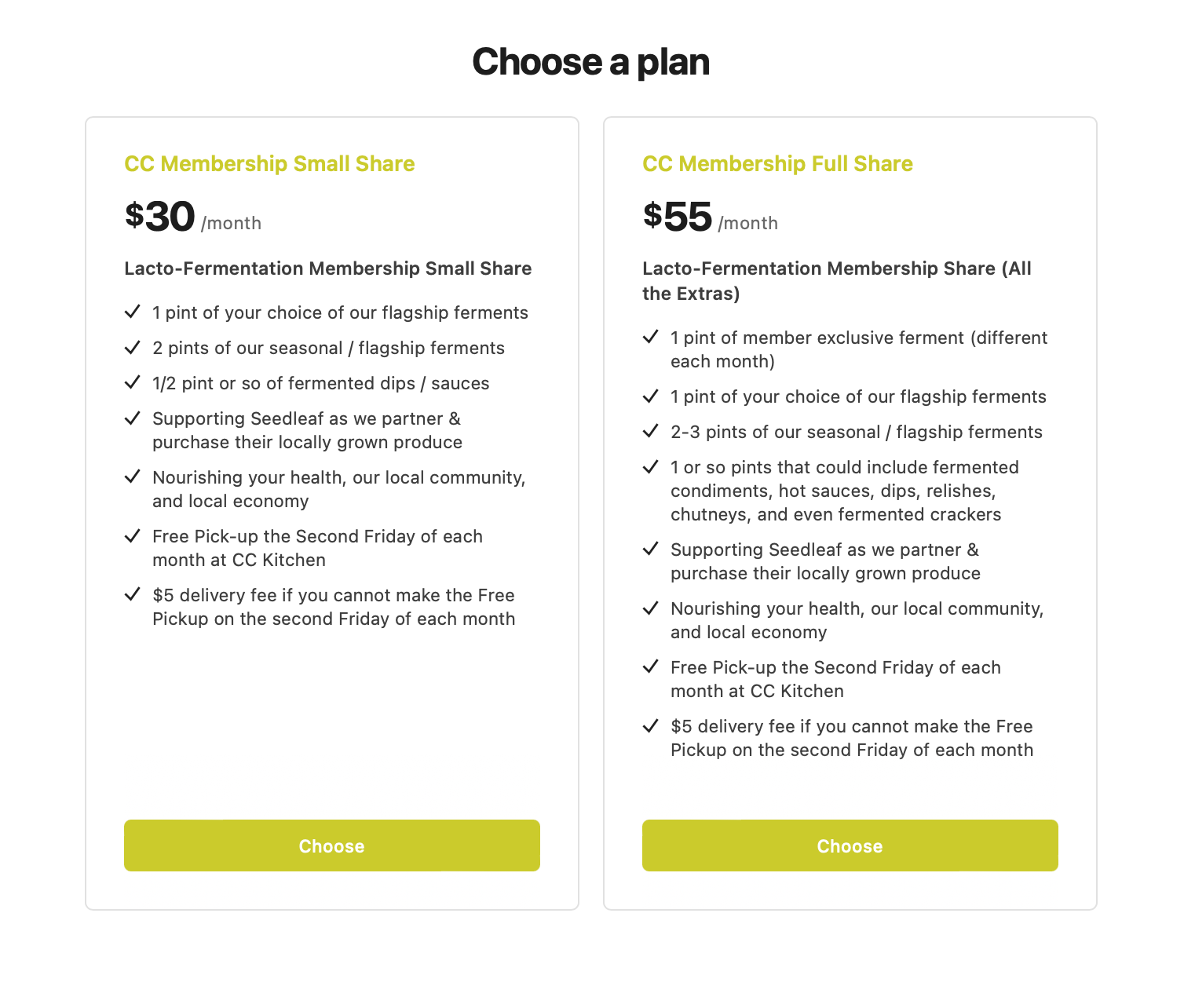
Task: Click Small Share $5 delivery fee text
Action: pyautogui.click(x=334, y=607)
